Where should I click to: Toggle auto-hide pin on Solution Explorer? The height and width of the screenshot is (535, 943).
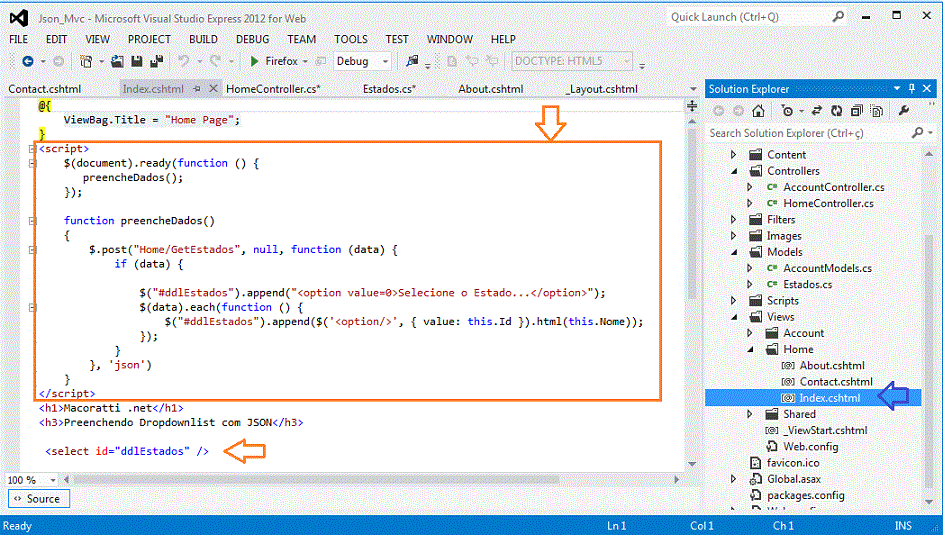tap(912, 89)
